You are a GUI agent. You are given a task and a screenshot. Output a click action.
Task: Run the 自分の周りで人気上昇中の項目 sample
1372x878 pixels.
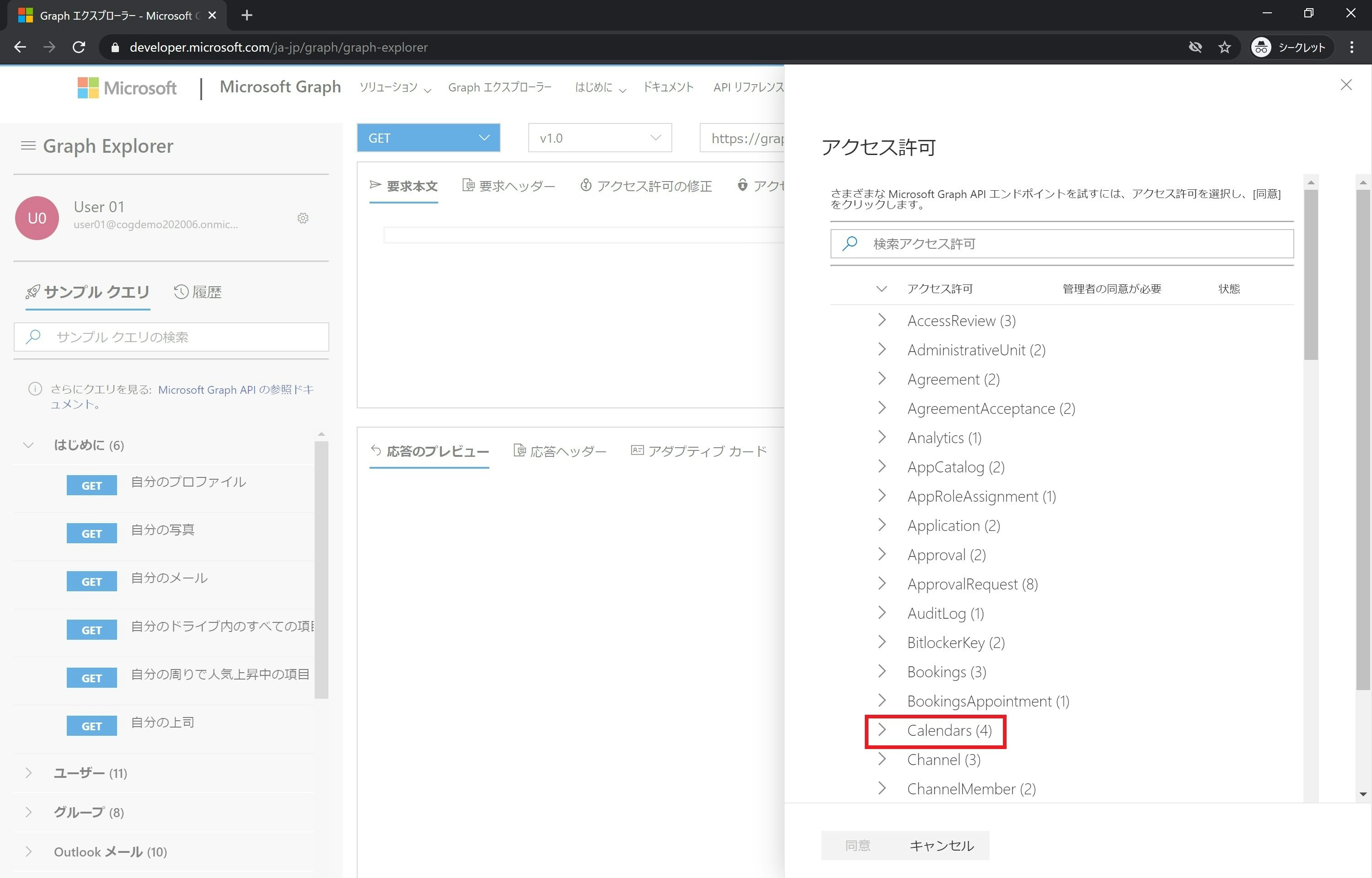tap(92, 677)
